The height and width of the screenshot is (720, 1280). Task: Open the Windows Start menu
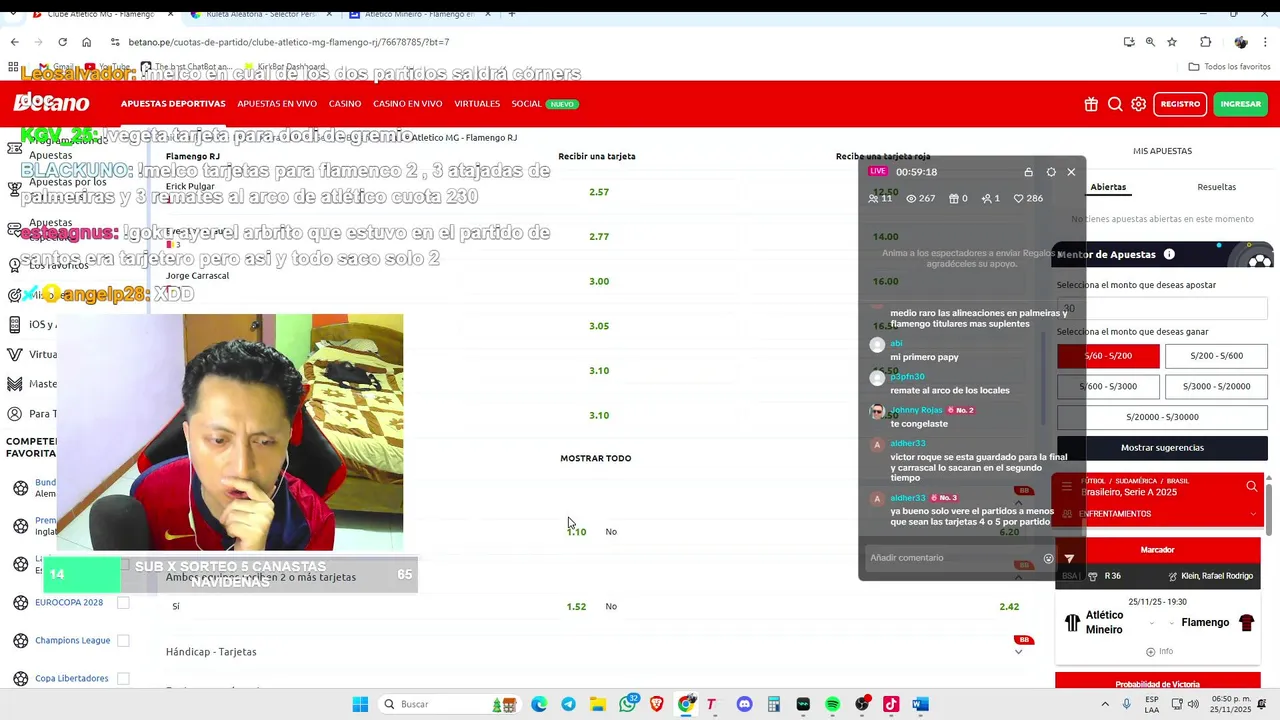[360, 704]
